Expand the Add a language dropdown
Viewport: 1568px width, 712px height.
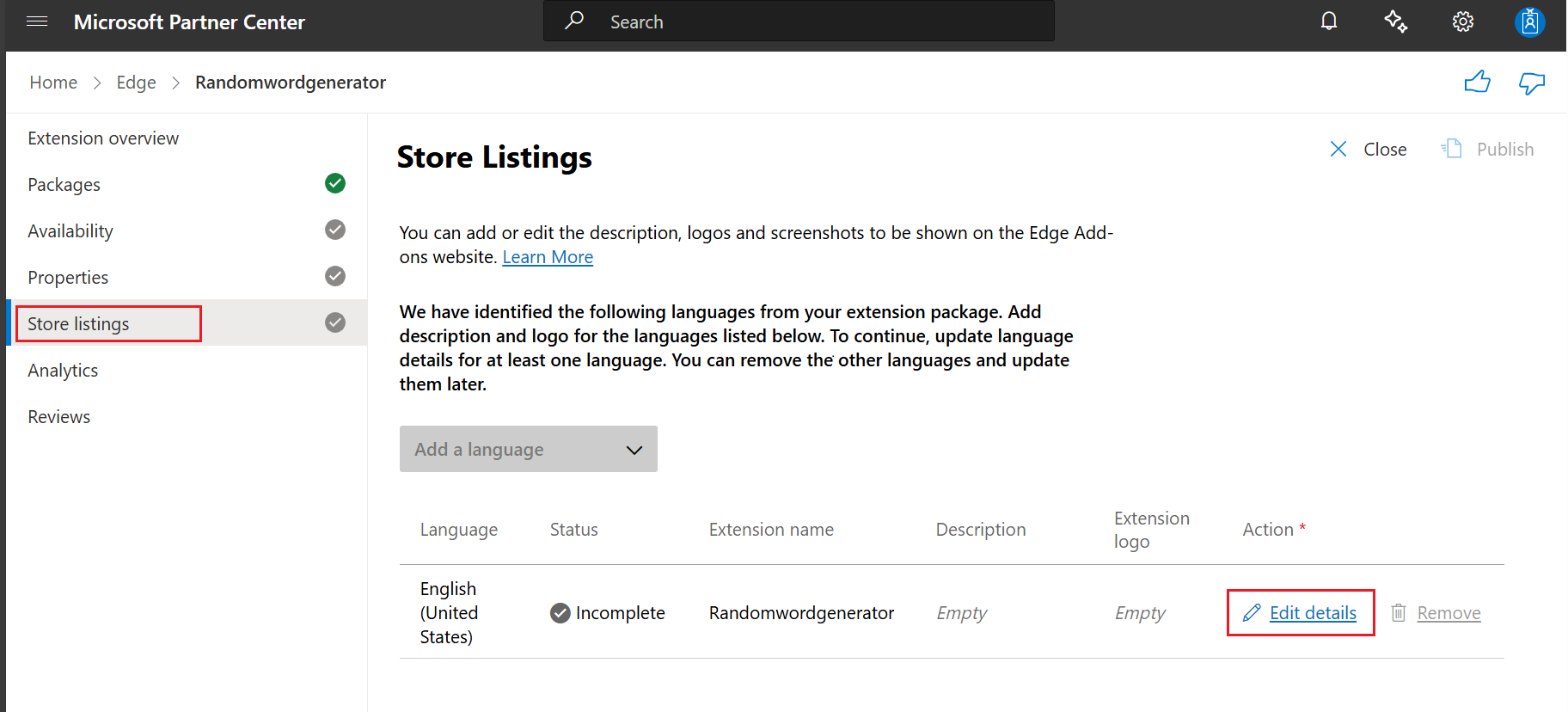click(528, 449)
